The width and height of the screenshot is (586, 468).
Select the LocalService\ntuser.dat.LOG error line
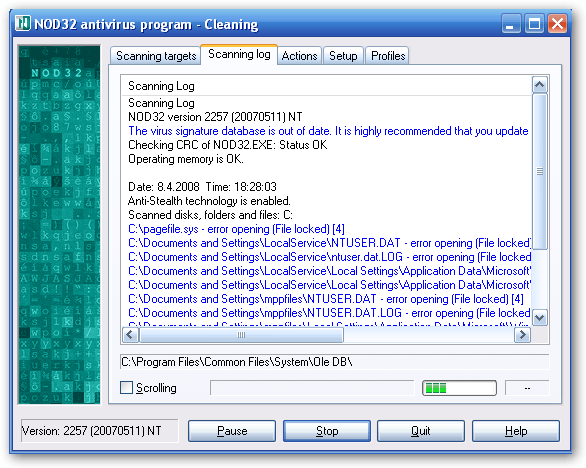[330, 257]
